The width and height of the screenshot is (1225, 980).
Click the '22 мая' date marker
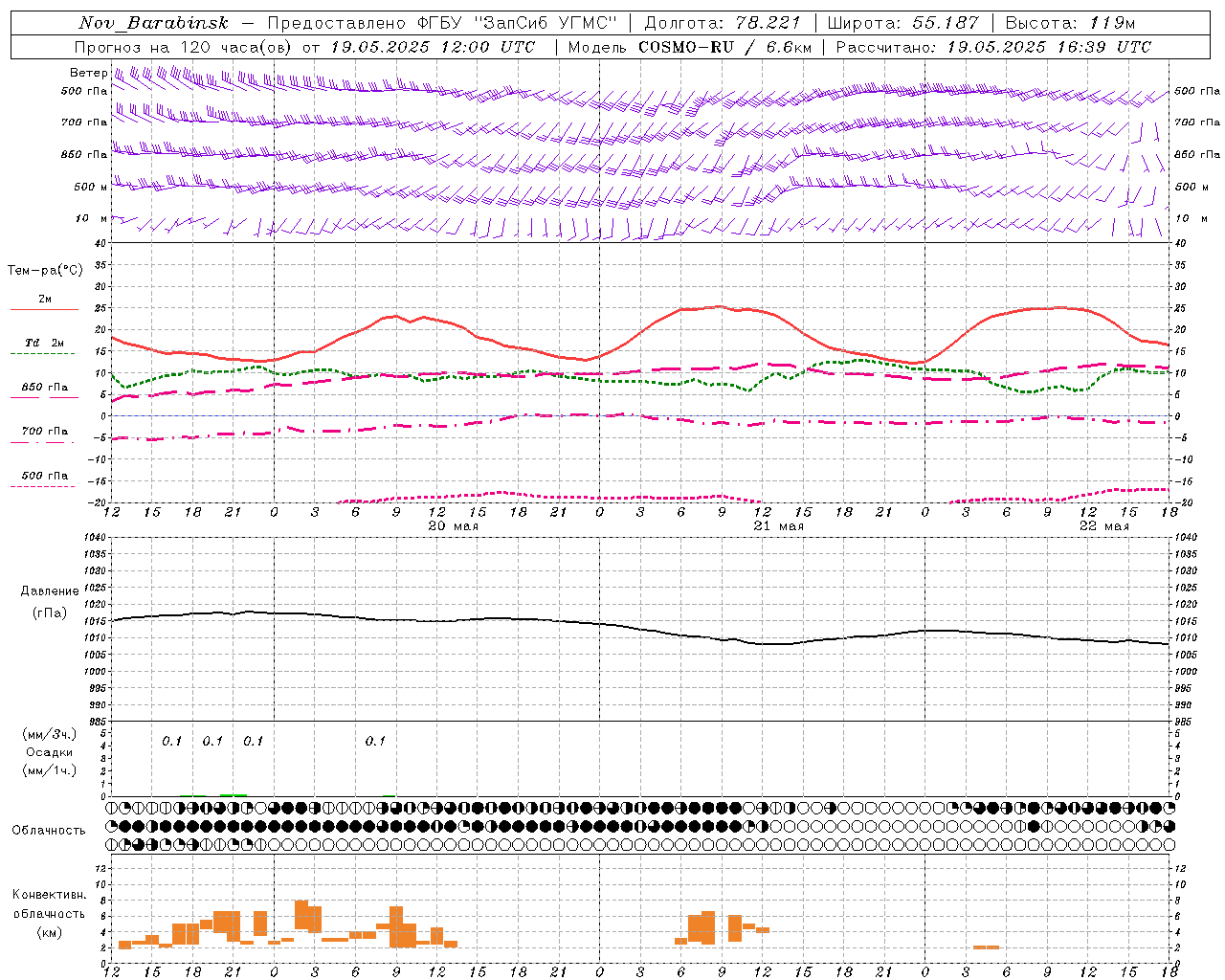[1103, 526]
